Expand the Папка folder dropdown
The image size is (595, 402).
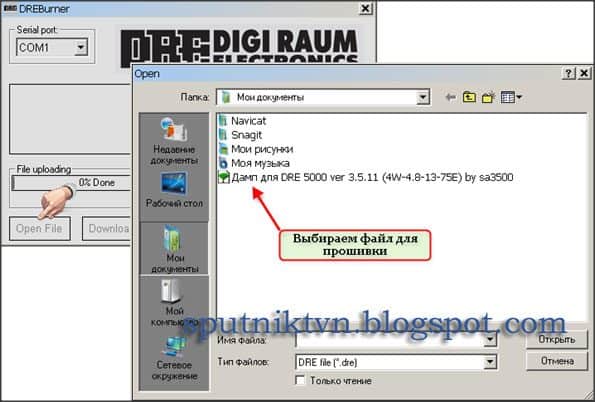(422, 98)
